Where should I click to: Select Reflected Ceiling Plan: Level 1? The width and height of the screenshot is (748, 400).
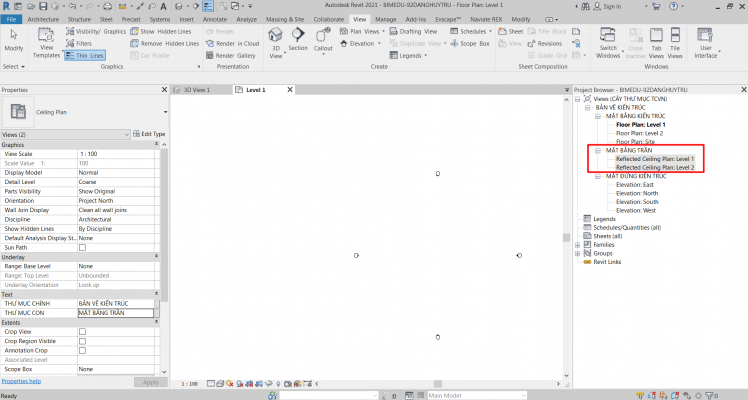click(x=654, y=159)
